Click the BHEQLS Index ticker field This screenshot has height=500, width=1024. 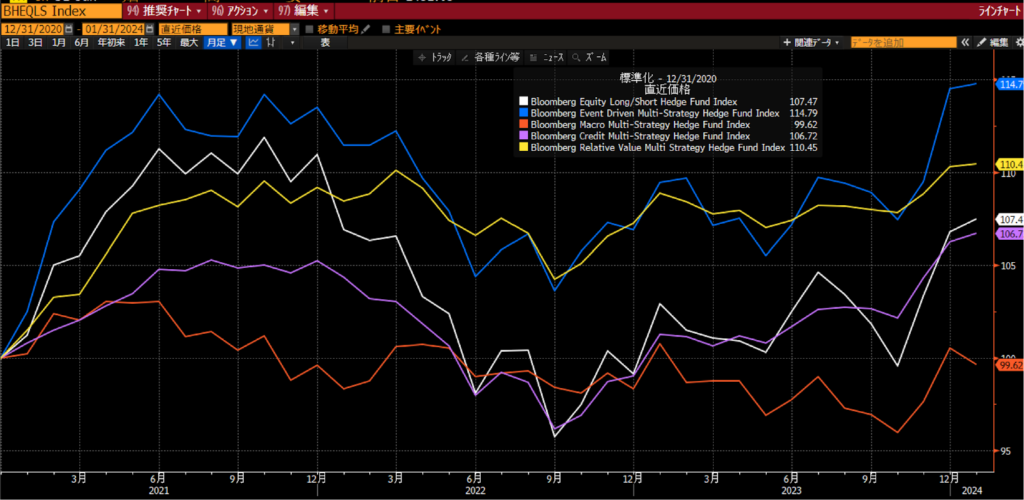(x=61, y=11)
